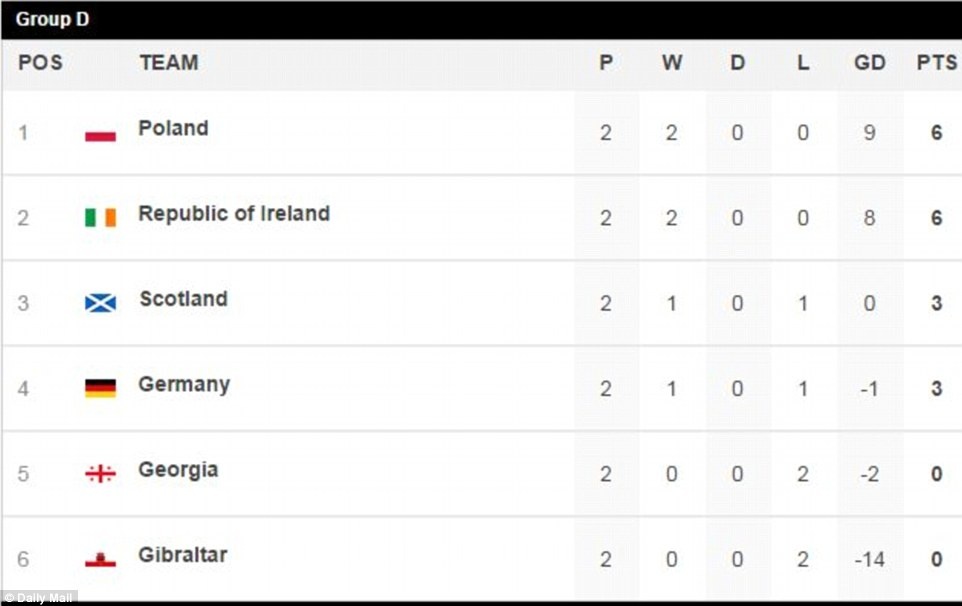Open the Republic of Ireland team link
The width and height of the screenshot is (962, 606).
234,213
